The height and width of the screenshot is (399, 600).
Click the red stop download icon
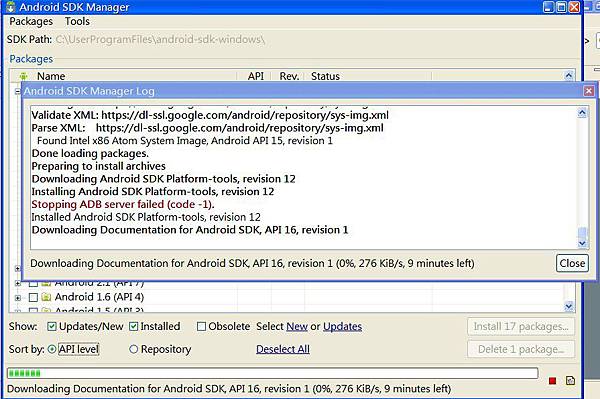pyautogui.click(x=552, y=381)
